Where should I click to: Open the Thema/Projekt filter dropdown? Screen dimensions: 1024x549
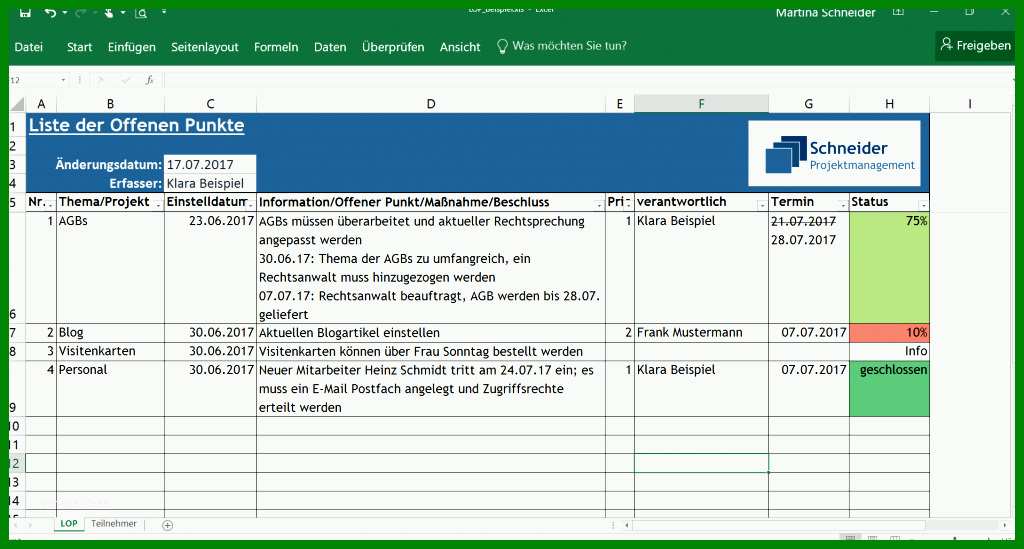click(x=158, y=205)
